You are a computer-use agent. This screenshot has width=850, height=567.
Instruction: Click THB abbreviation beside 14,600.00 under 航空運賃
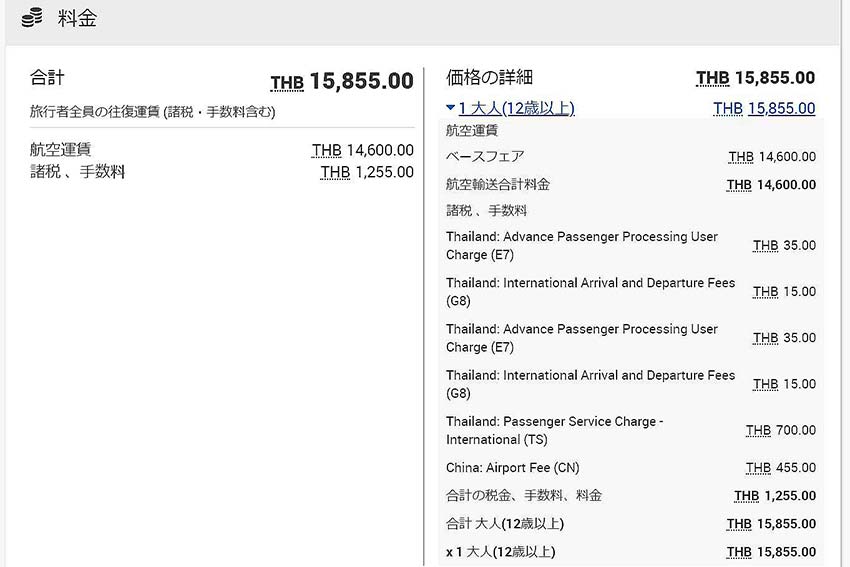click(x=326, y=150)
